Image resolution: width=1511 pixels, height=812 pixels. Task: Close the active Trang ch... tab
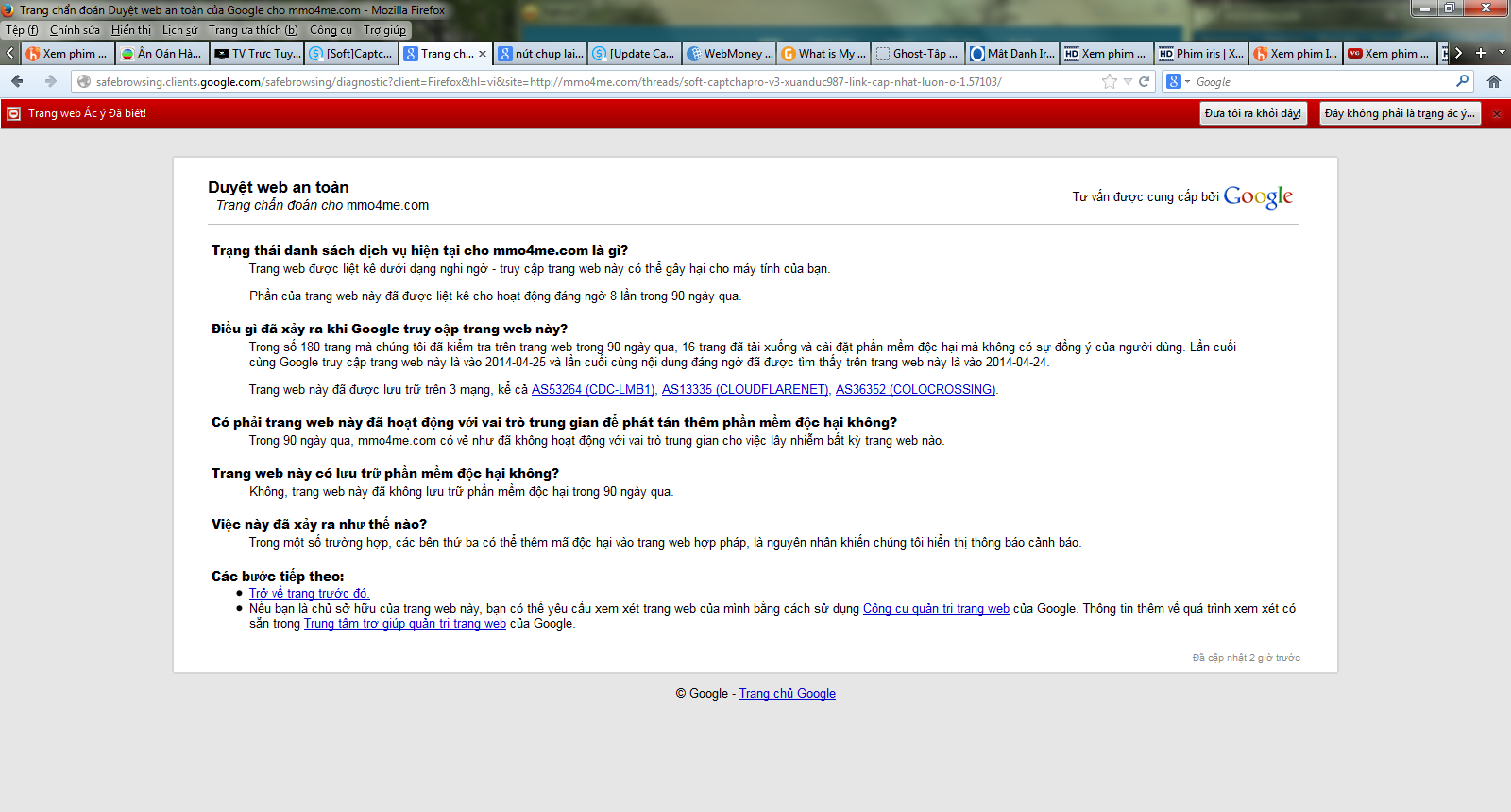pos(483,54)
